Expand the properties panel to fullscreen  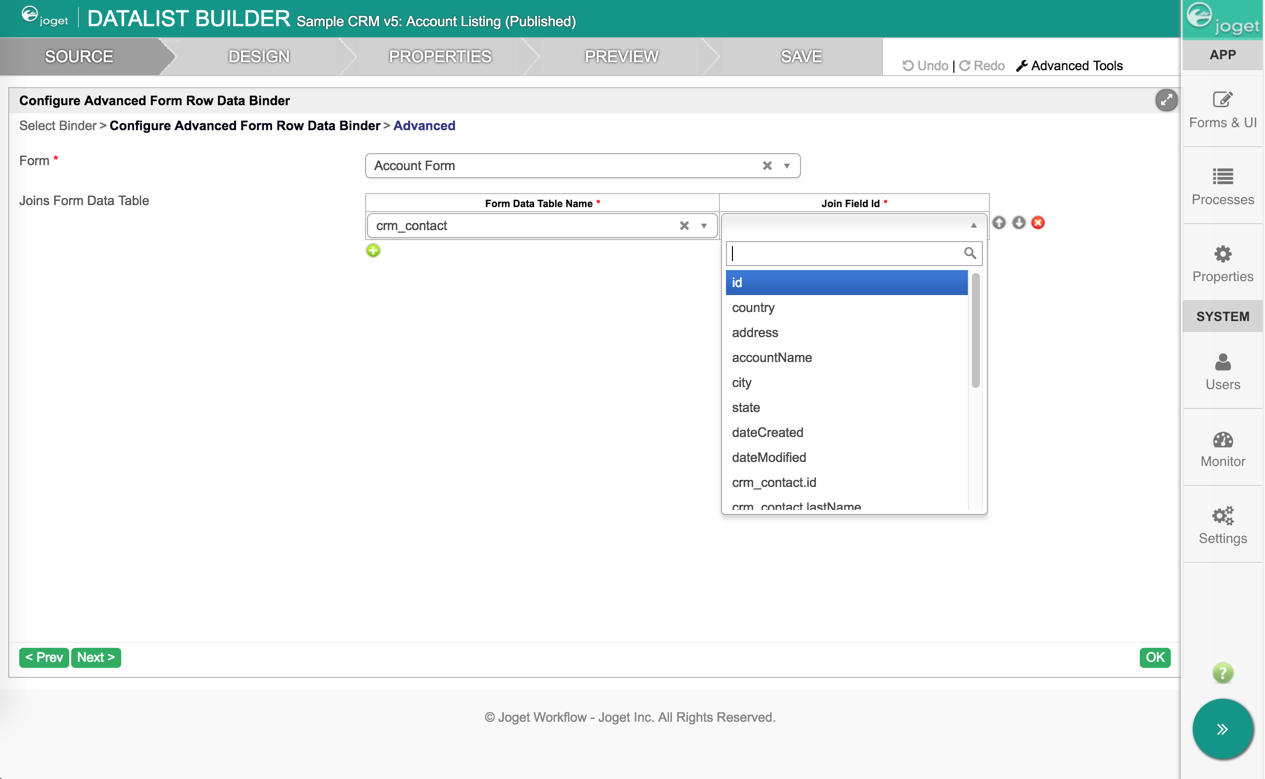click(x=1166, y=100)
